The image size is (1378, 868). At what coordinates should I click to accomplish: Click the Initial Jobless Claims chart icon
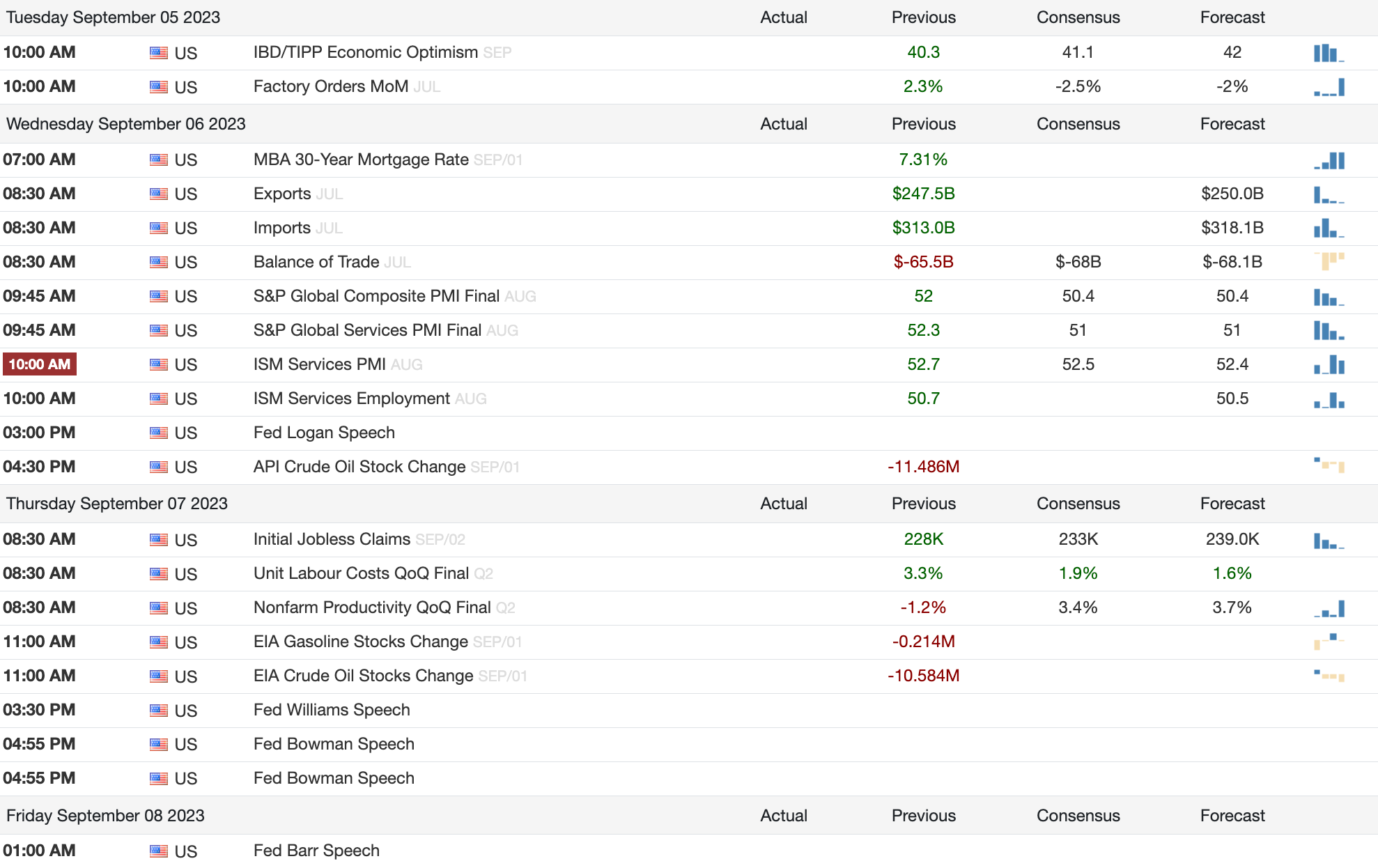(x=1329, y=541)
